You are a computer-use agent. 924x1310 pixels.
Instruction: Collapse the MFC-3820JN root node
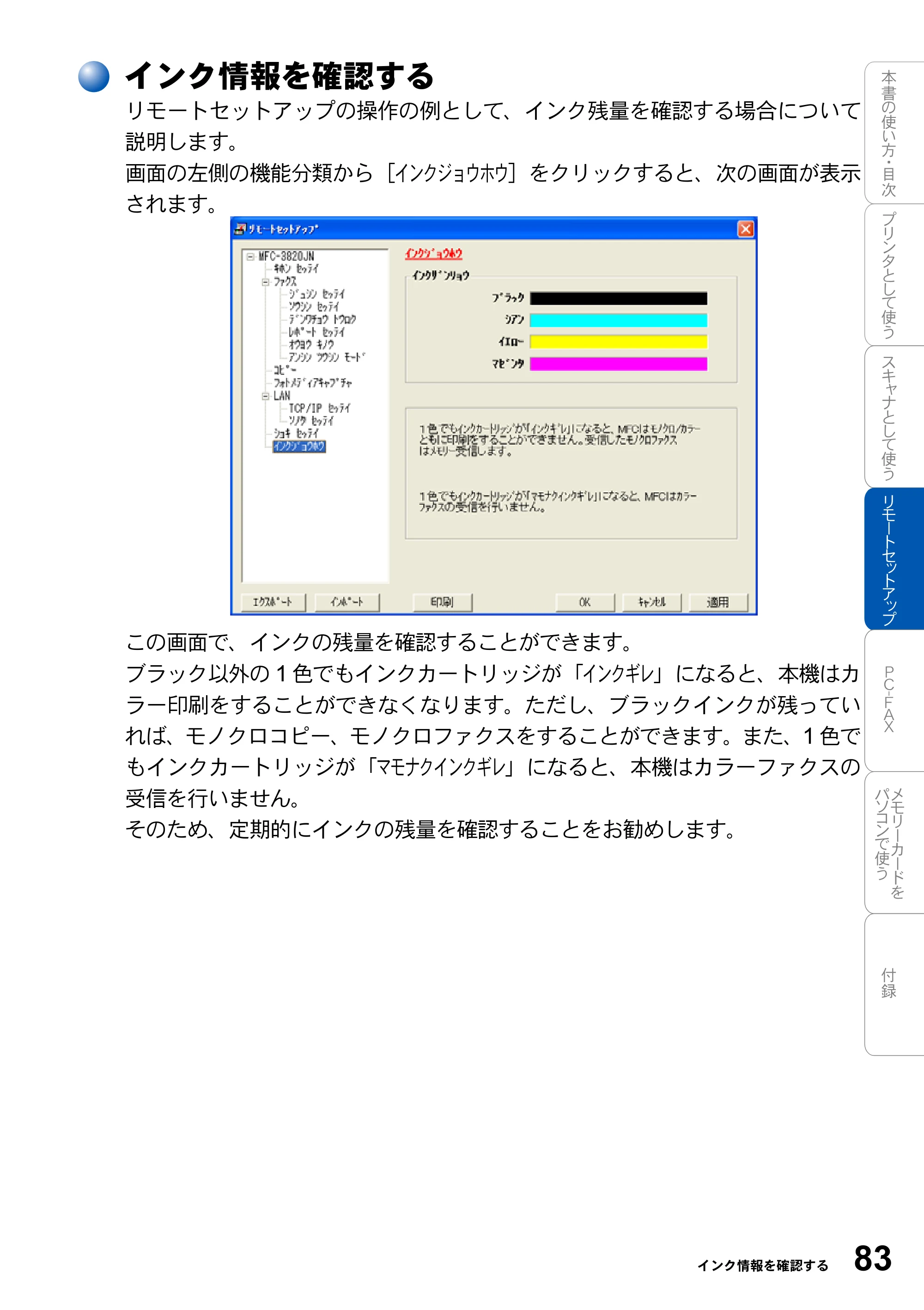pos(250,257)
